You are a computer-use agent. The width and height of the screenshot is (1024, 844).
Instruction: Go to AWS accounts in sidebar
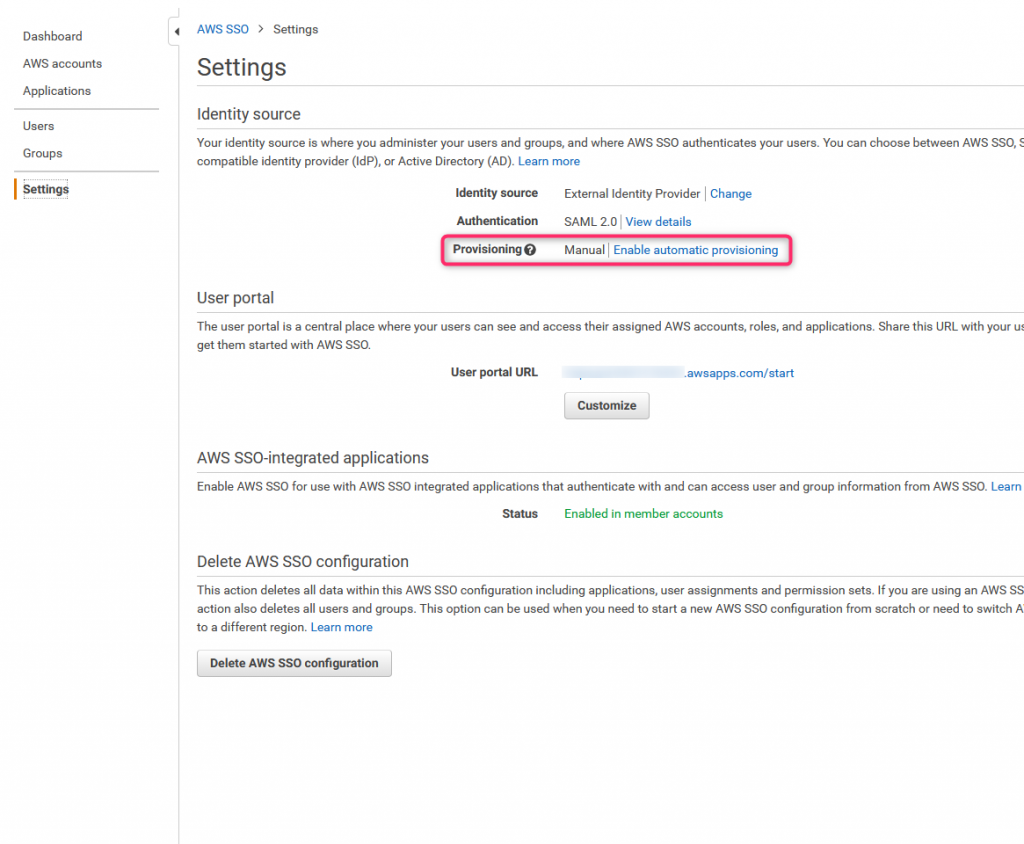(62, 63)
